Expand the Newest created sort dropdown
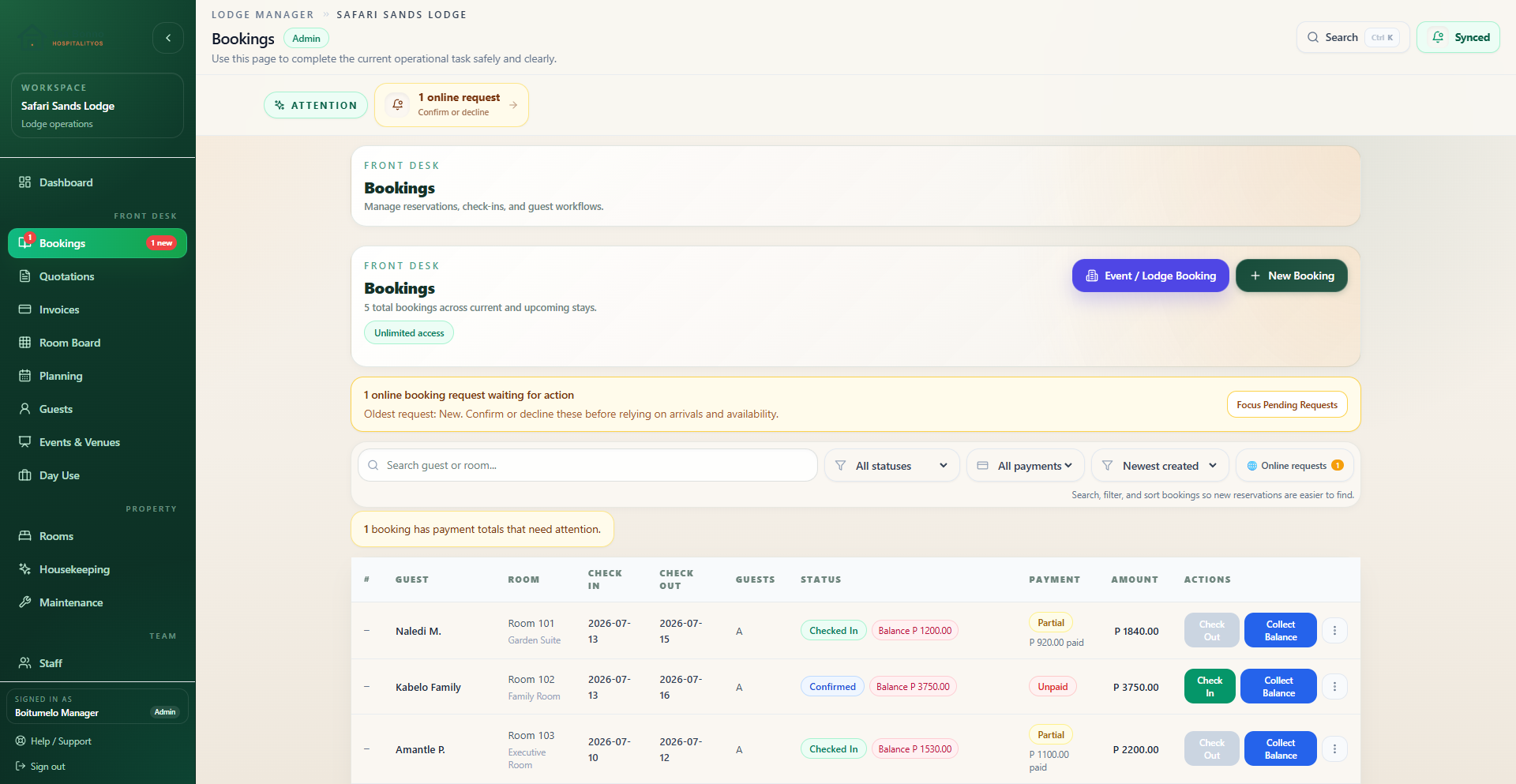This screenshot has height=784, width=1516. click(1160, 466)
